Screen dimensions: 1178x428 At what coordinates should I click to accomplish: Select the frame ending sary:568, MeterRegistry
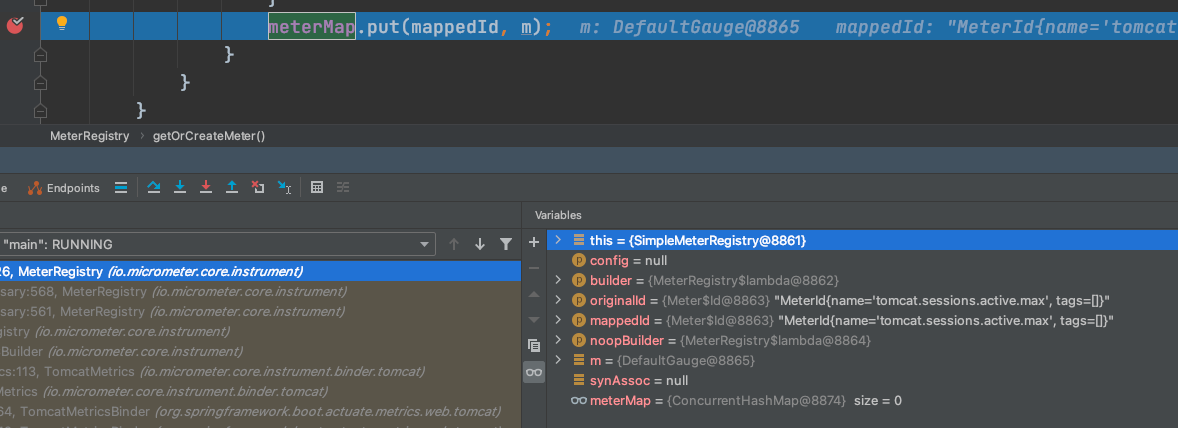point(260,291)
